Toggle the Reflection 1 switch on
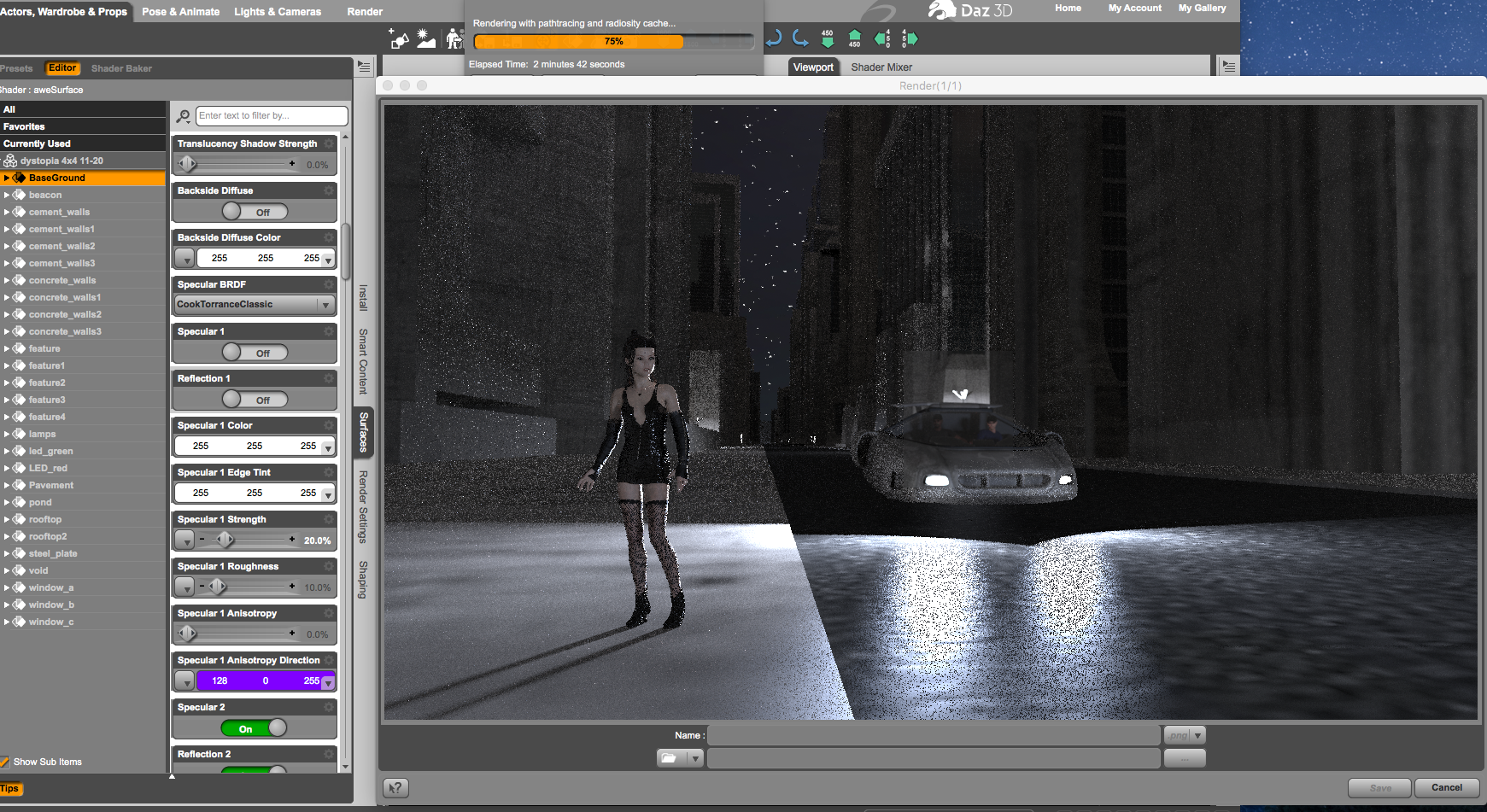Screen dimensions: 1487x812 tap(255, 400)
